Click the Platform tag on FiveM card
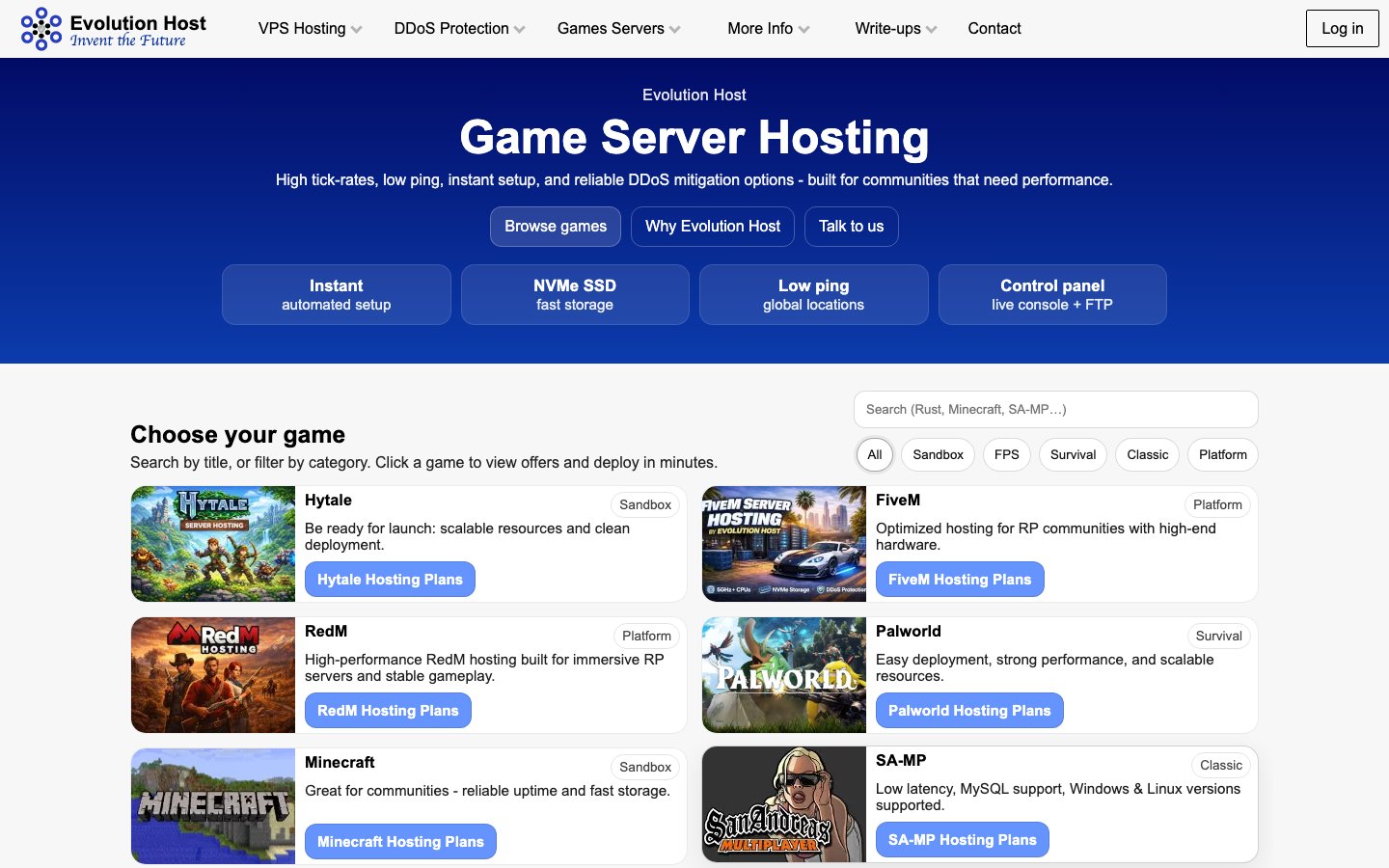 (1217, 504)
